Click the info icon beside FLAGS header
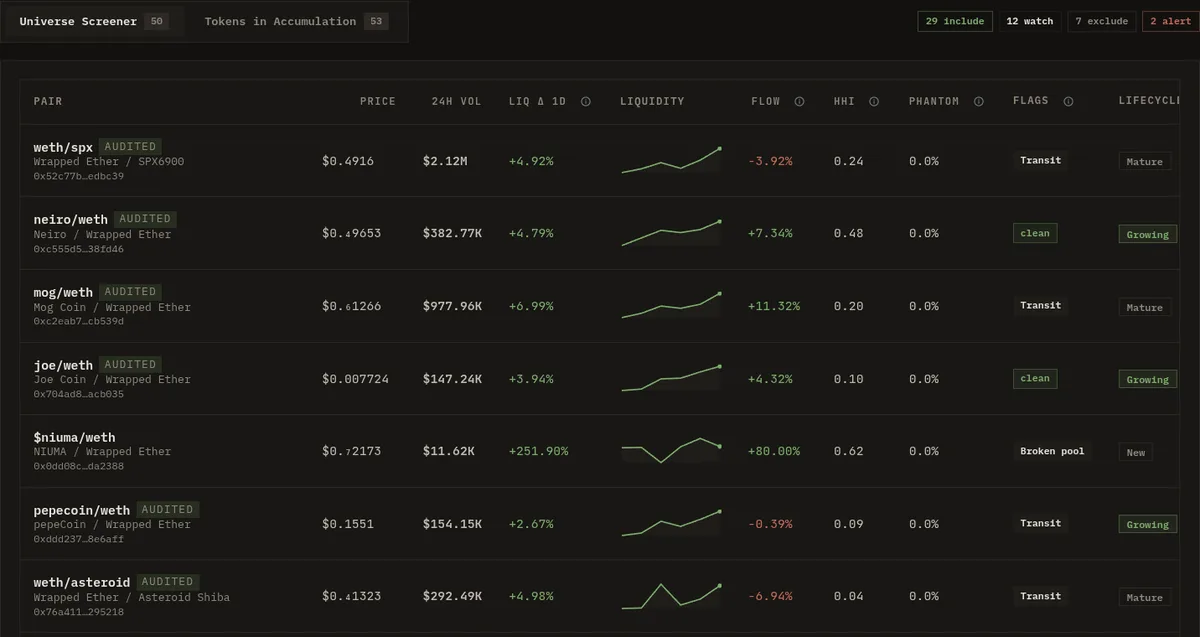Image resolution: width=1200 pixels, height=637 pixels. tap(1068, 101)
